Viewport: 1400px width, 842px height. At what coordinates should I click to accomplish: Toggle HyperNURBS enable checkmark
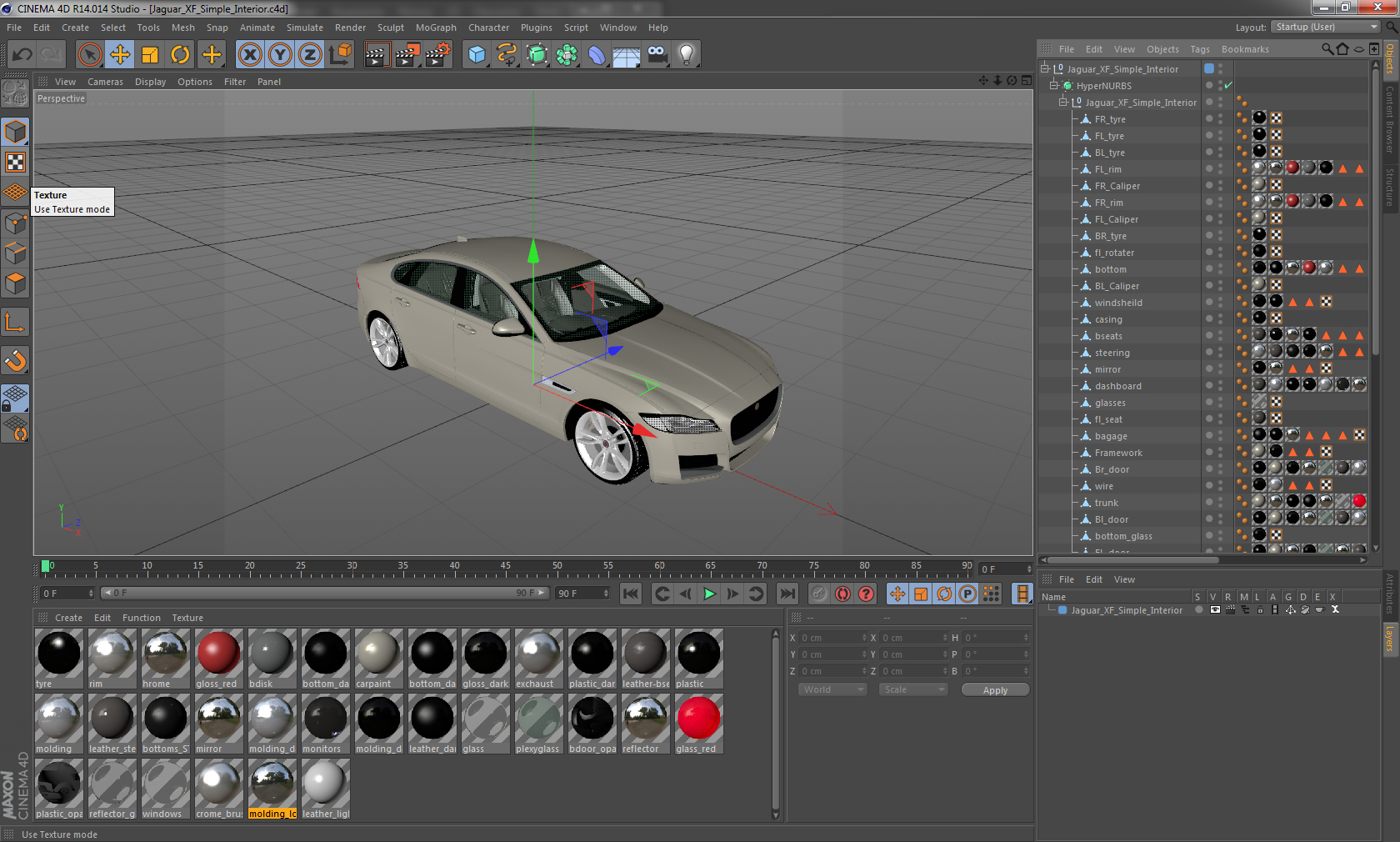[1228, 86]
